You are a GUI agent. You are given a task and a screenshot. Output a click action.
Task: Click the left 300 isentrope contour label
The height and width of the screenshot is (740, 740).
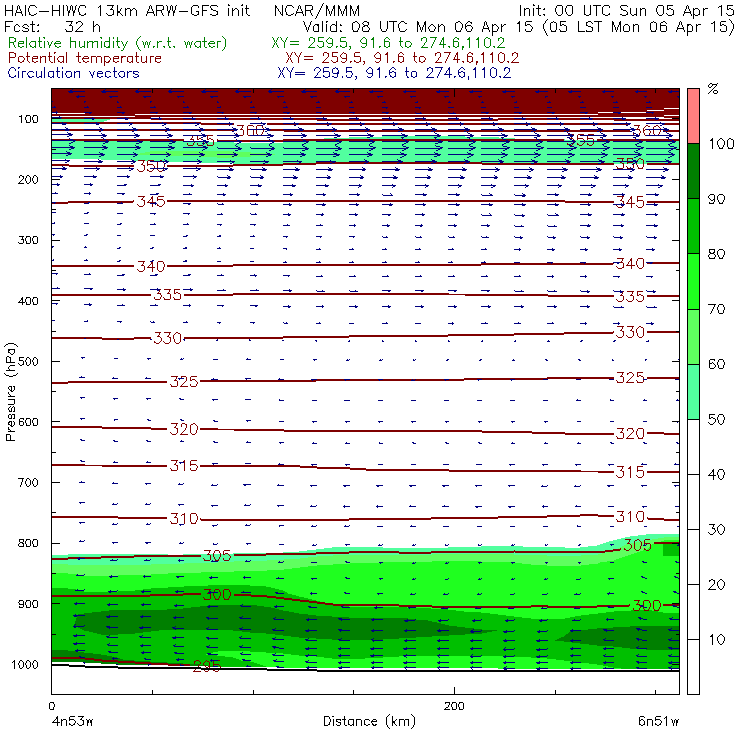(217, 595)
